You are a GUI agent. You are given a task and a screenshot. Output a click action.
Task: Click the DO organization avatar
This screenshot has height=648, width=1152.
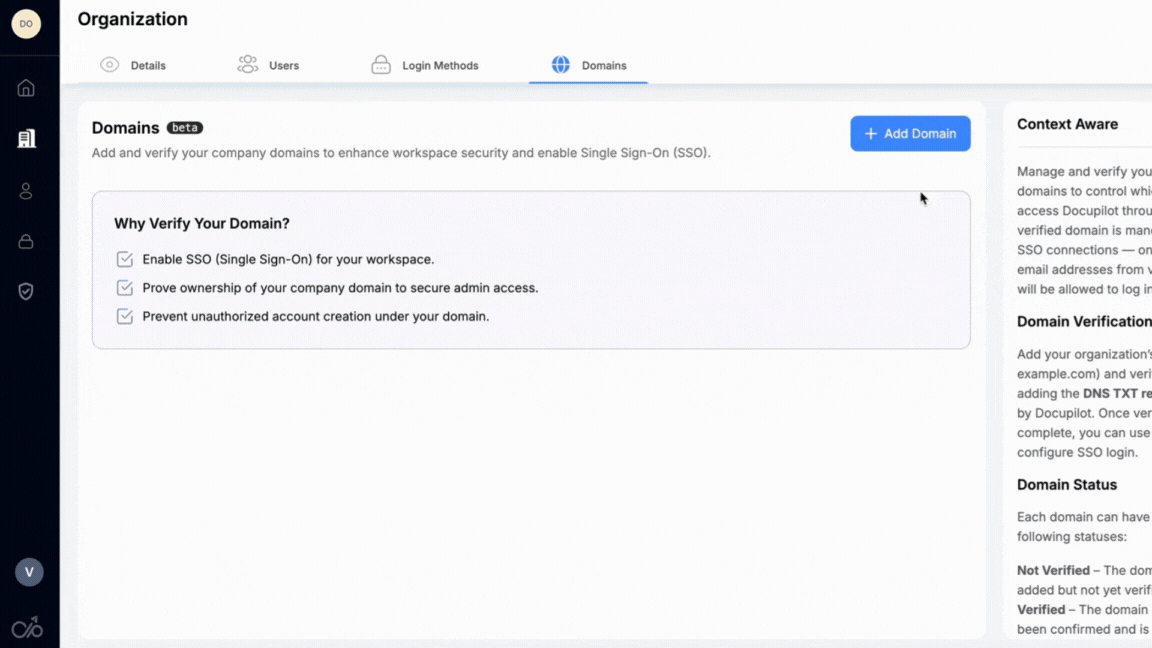coord(26,24)
